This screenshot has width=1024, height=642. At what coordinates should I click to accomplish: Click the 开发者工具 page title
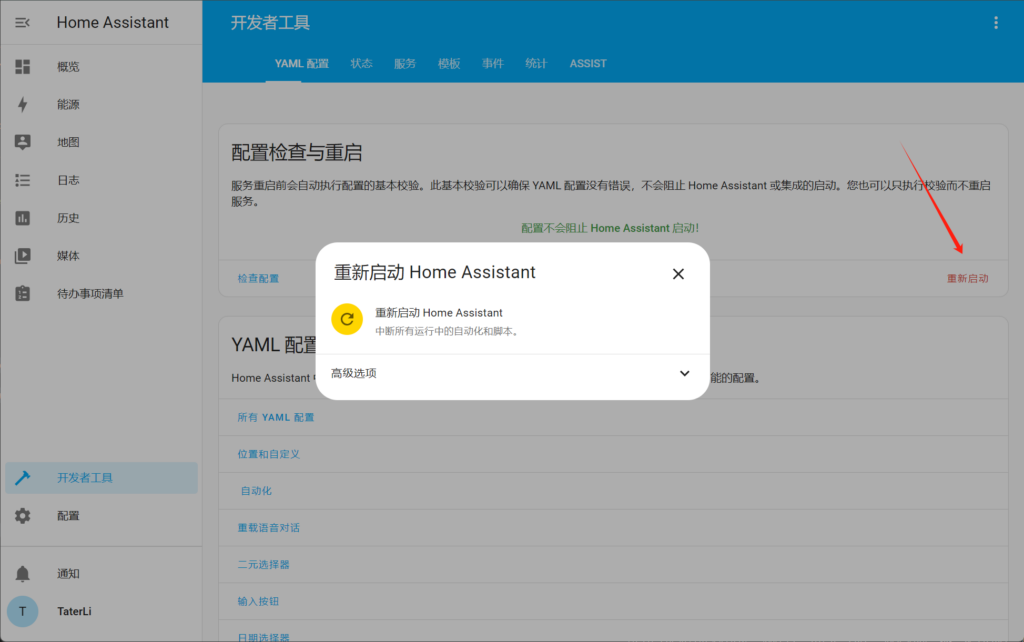pos(270,23)
